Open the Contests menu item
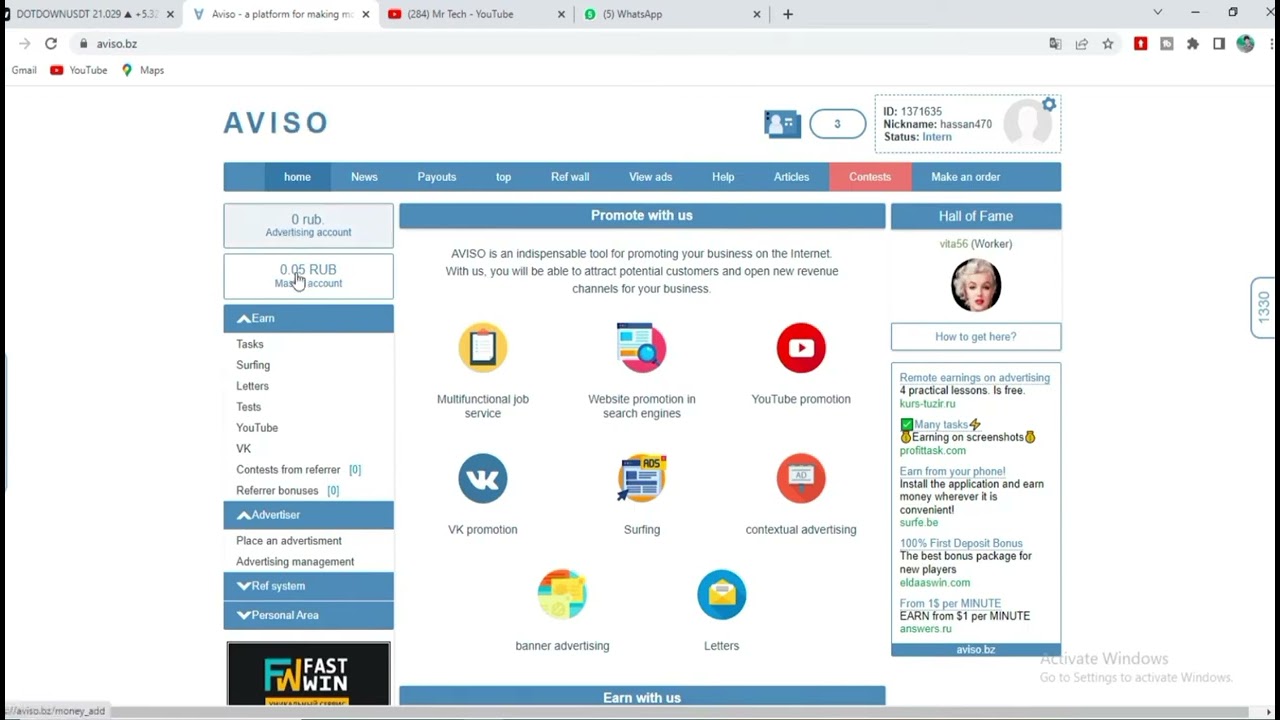 pos(870,177)
